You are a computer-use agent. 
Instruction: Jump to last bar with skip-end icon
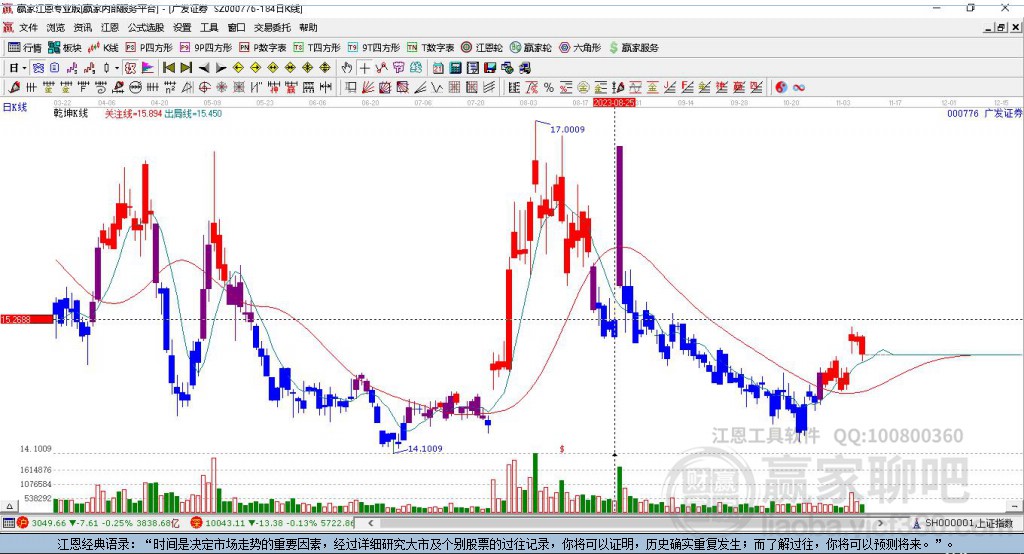pyautogui.click(x=186, y=68)
